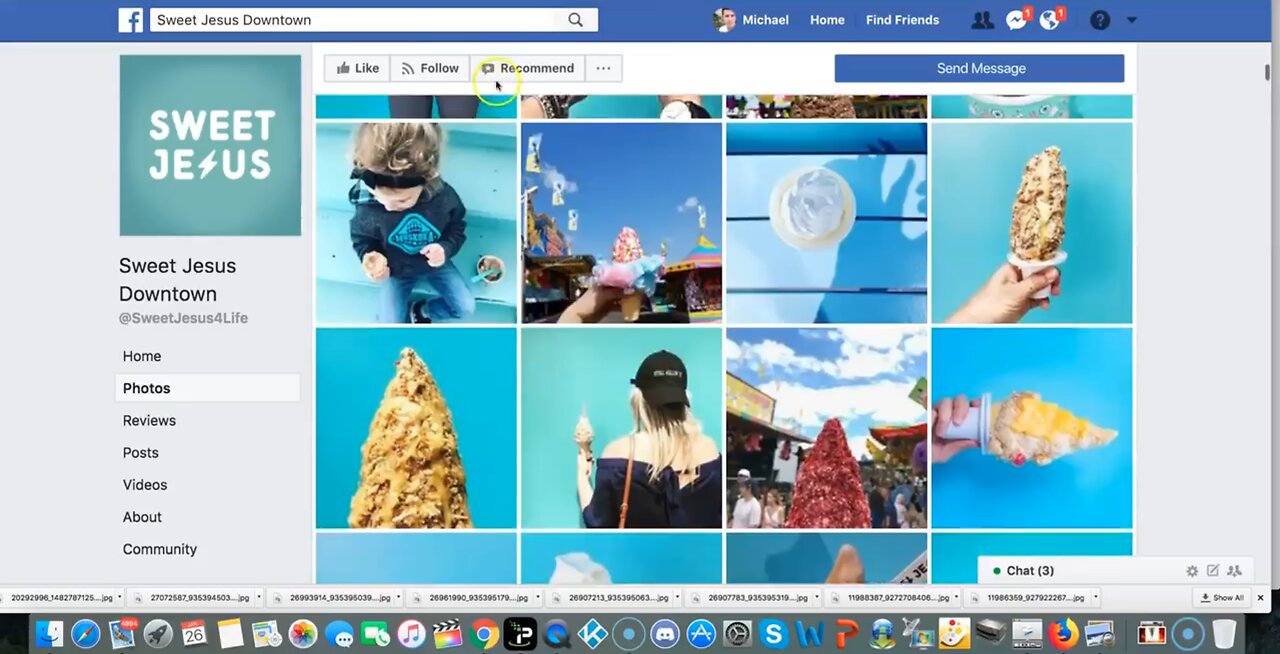Viewport: 1280px width, 654px height.
Task: Open Calendar app in the Dock
Action: tap(194, 634)
